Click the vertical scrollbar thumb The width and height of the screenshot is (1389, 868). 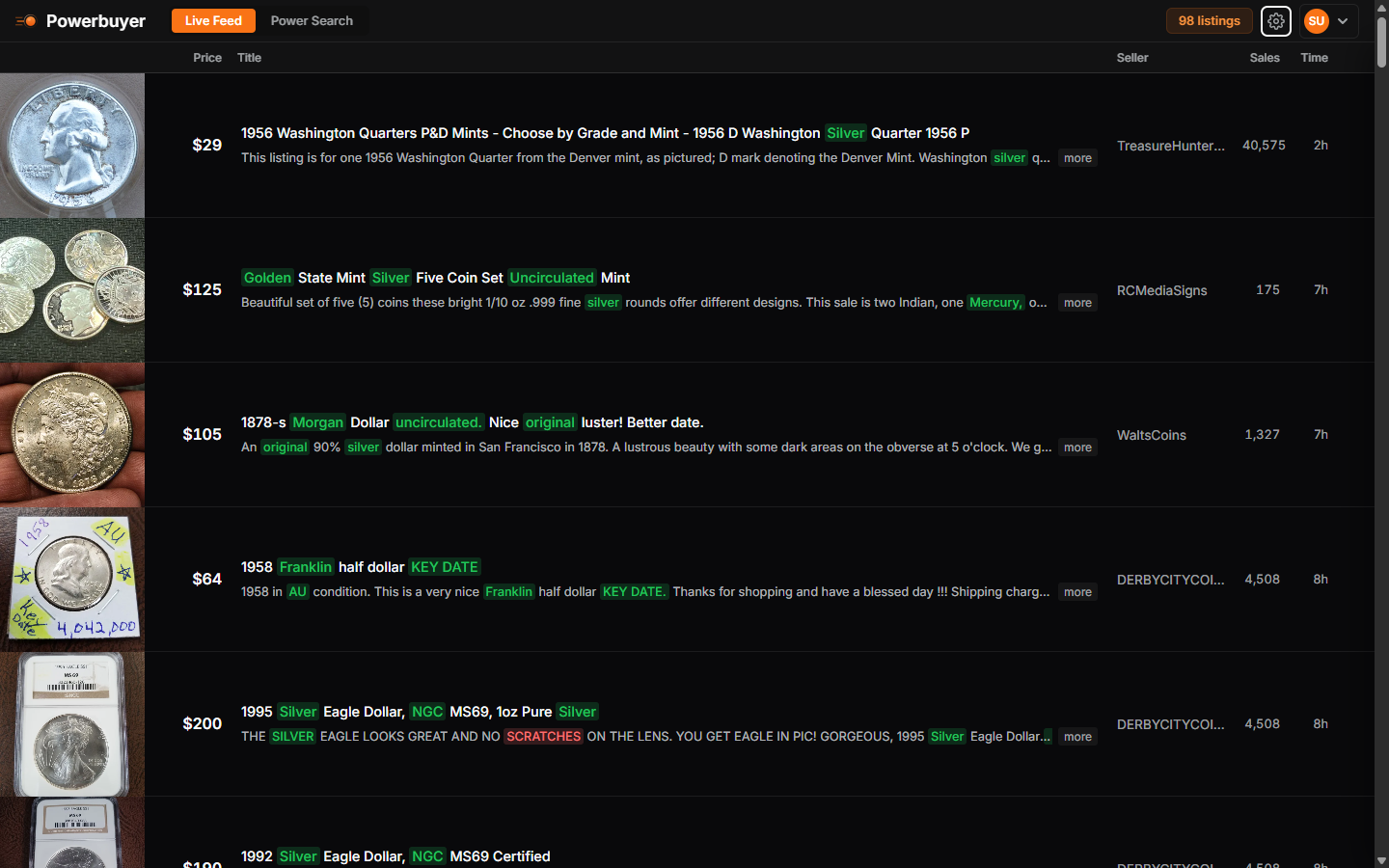tap(1381, 41)
